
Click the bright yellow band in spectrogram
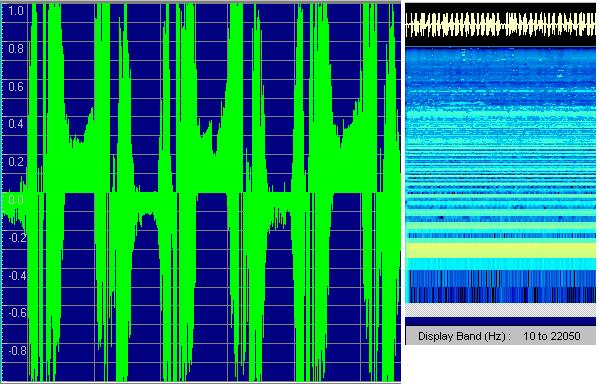500,251
